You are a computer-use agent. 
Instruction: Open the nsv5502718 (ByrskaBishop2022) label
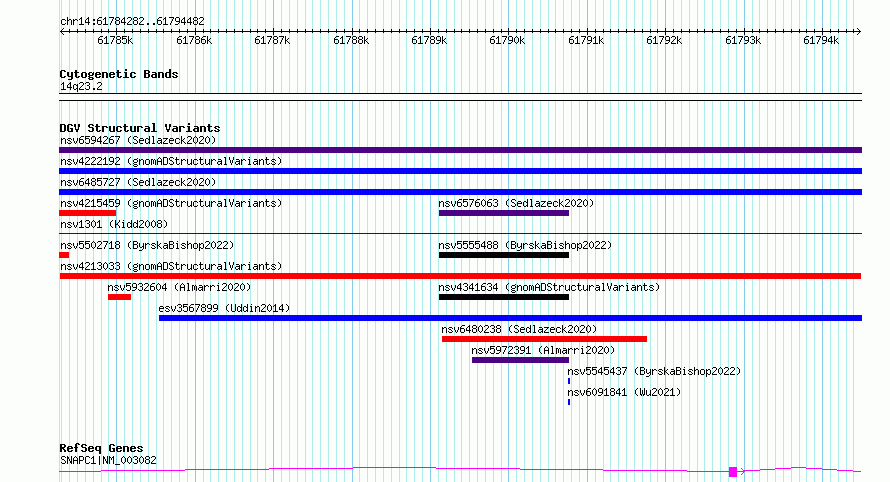click(147, 245)
